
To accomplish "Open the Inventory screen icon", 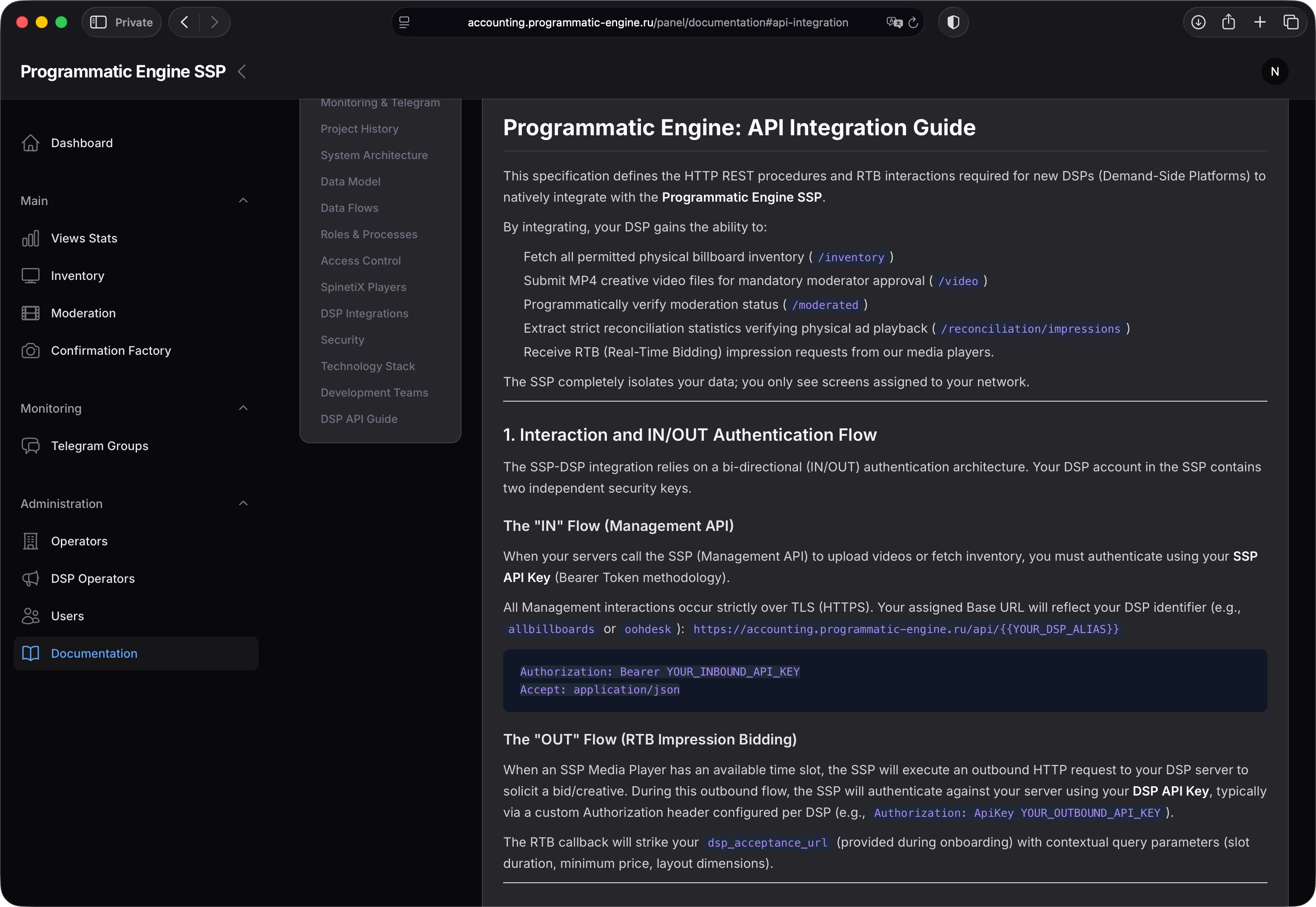I will [x=31, y=276].
